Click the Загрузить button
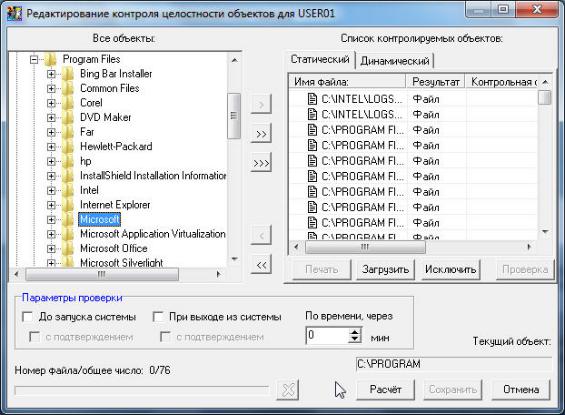The width and height of the screenshot is (565, 415). pyautogui.click(x=386, y=269)
